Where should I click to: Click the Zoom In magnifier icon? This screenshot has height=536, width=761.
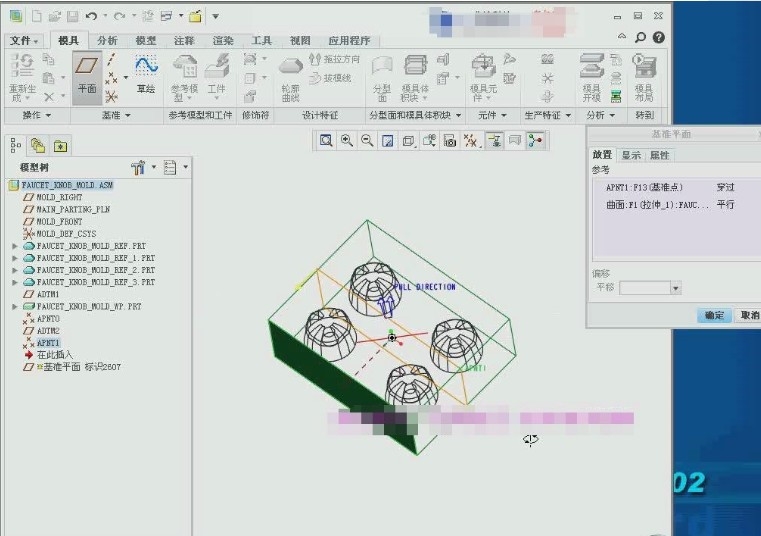(347, 141)
